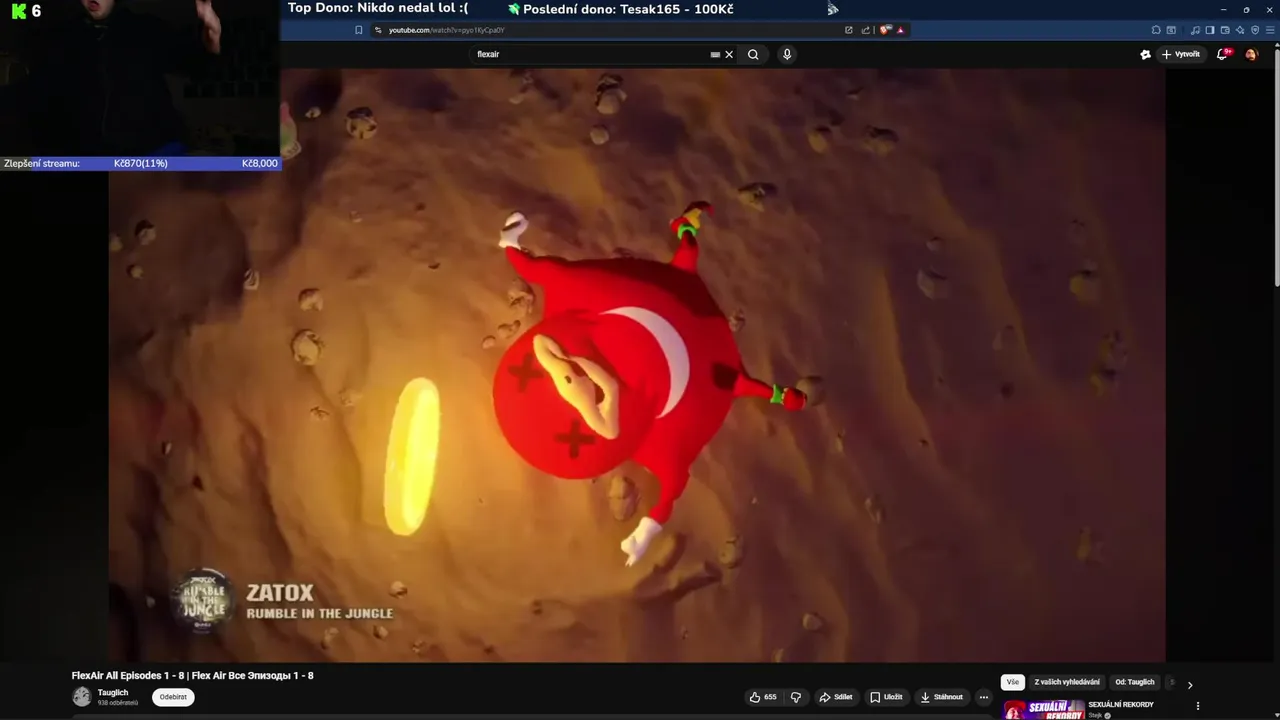Viewport: 1280px width, 720px height.
Task: Dislike the video with thumbs down
Action: (796, 697)
